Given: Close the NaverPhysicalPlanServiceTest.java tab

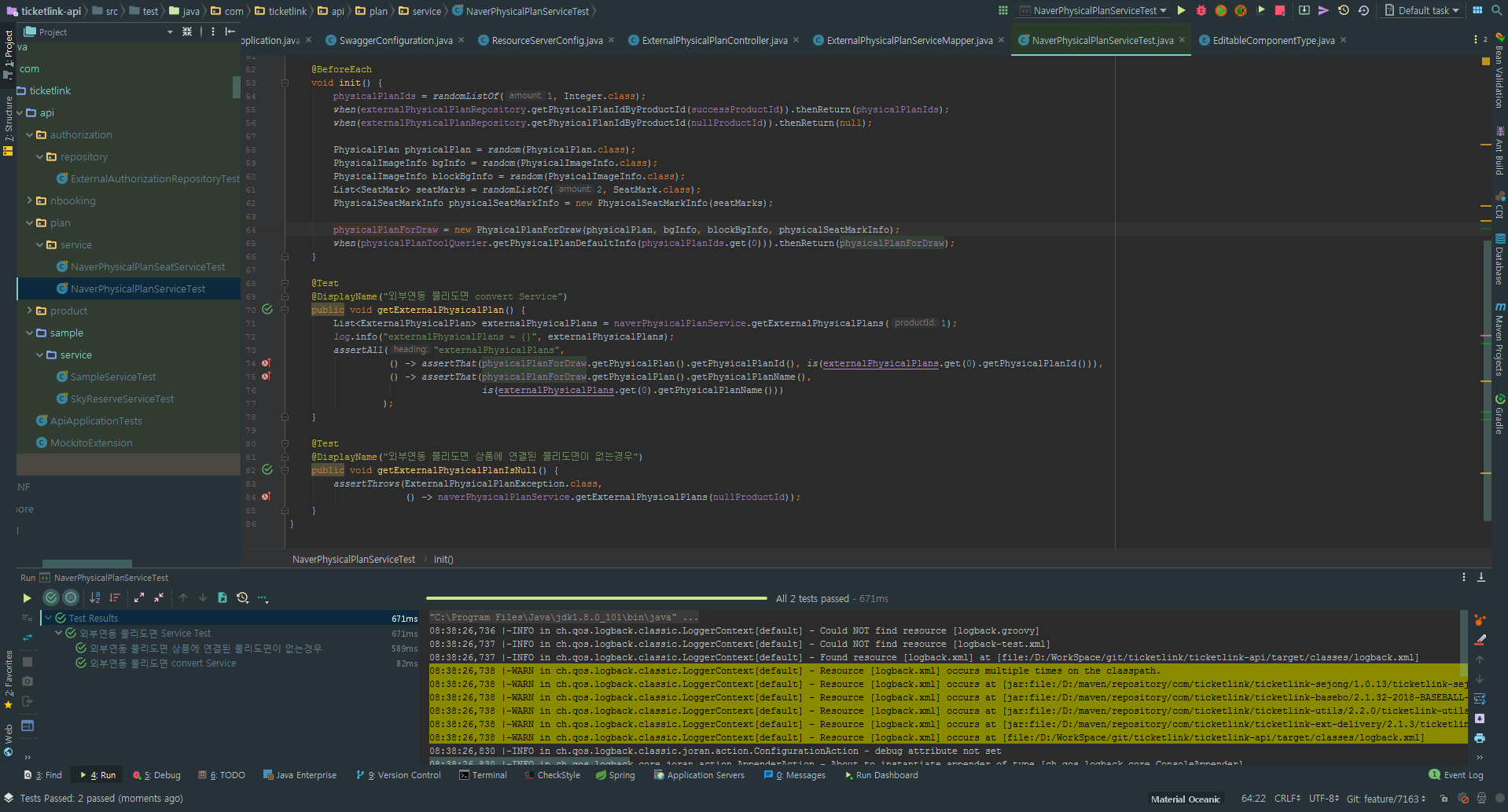Looking at the screenshot, I should (x=1182, y=40).
